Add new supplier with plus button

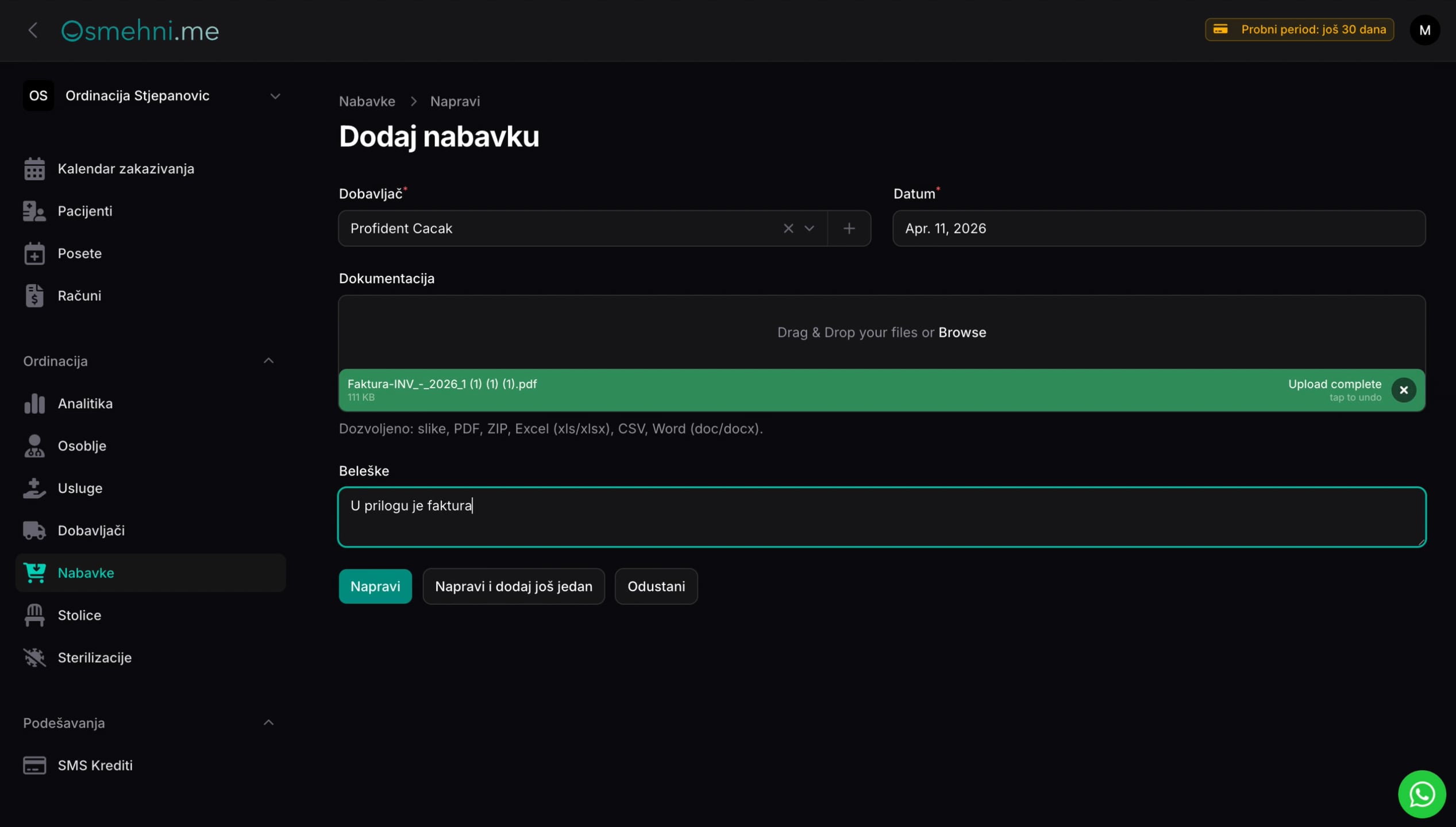pos(849,229)
